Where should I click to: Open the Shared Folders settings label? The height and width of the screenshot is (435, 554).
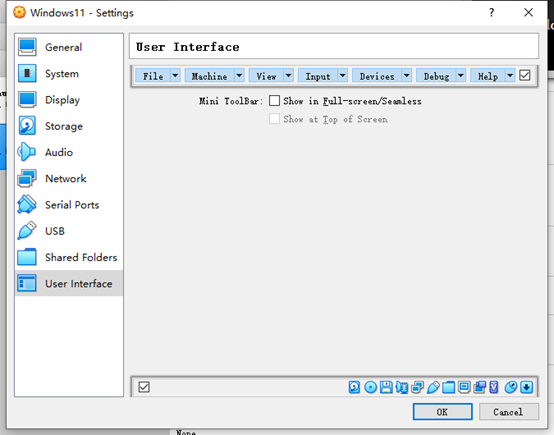(x=81, y=257)
